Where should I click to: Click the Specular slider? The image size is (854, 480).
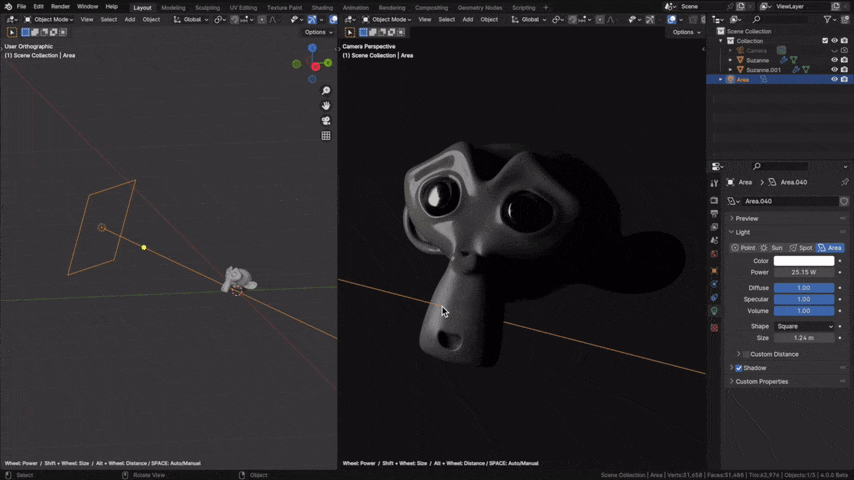point(804,300)
